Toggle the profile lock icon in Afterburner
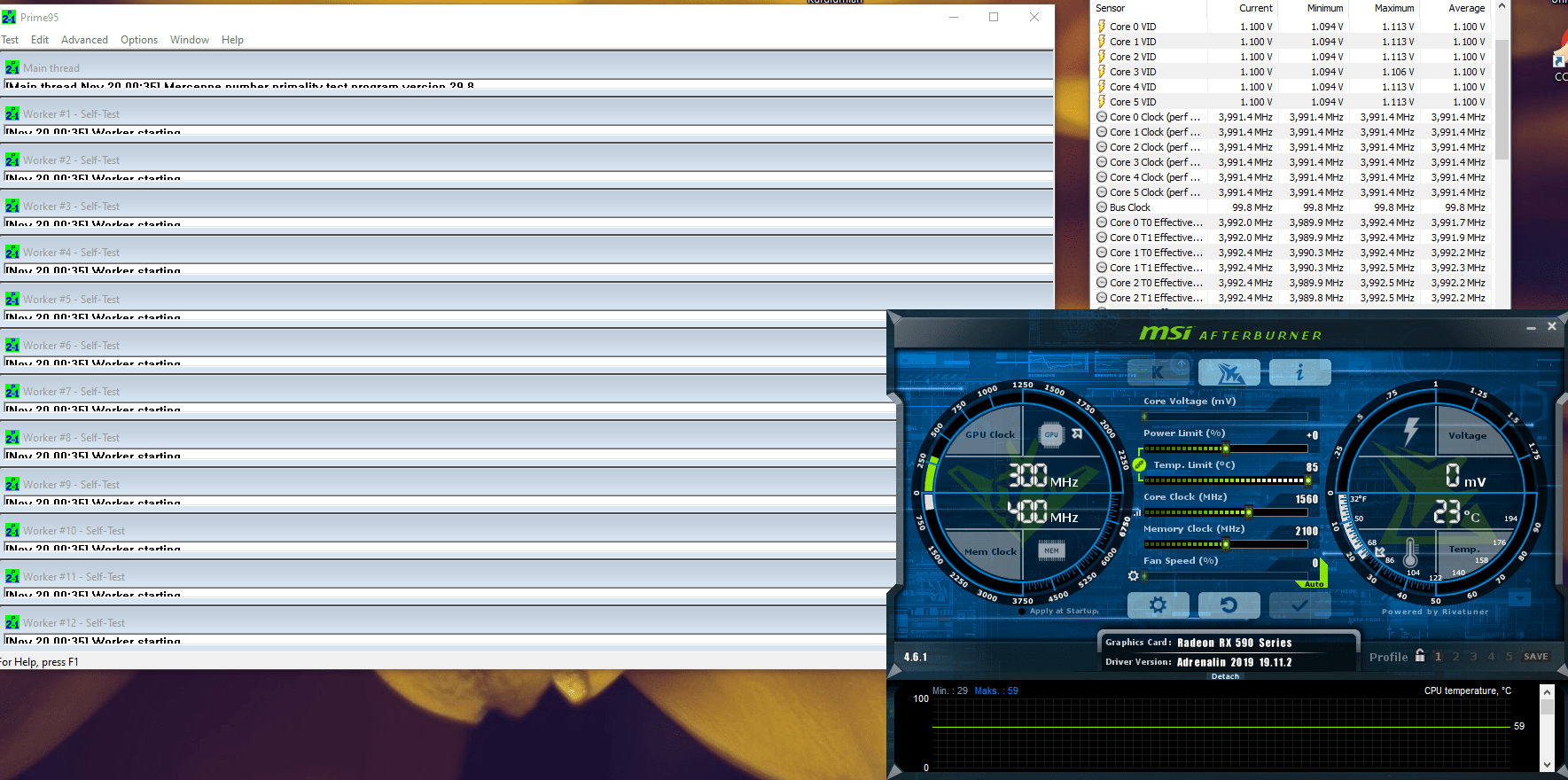Screen dimensions: 1568x780 click(1420, 656)
